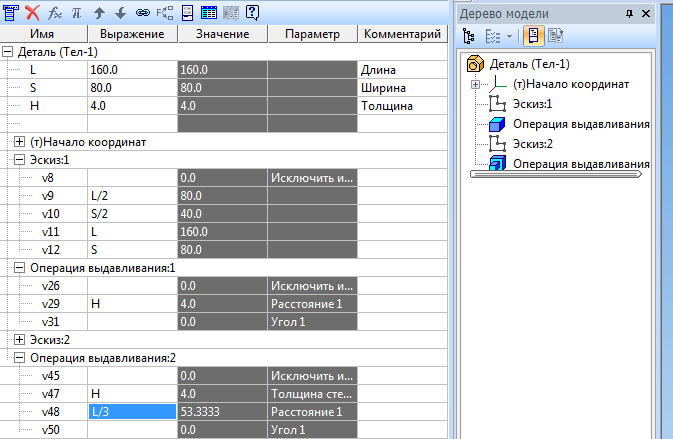
Task: Click the solid blue cube extrusion icon
Action: pyautogui.click(x=497, y=124)
